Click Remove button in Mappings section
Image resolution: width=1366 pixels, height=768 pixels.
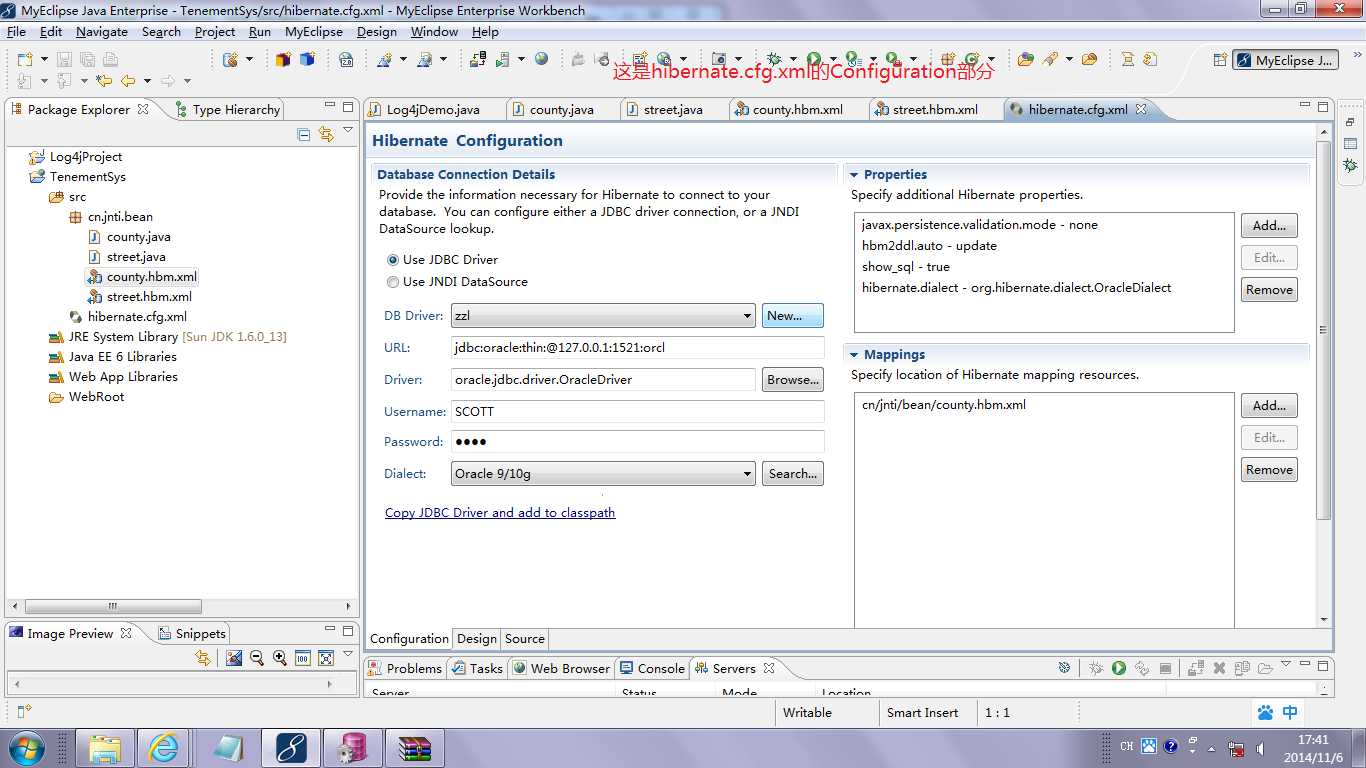point(1269,470)
